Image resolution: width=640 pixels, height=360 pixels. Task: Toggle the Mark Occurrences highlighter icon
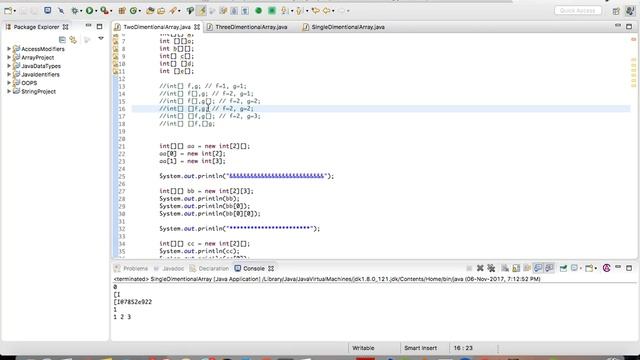coord(202,11)
